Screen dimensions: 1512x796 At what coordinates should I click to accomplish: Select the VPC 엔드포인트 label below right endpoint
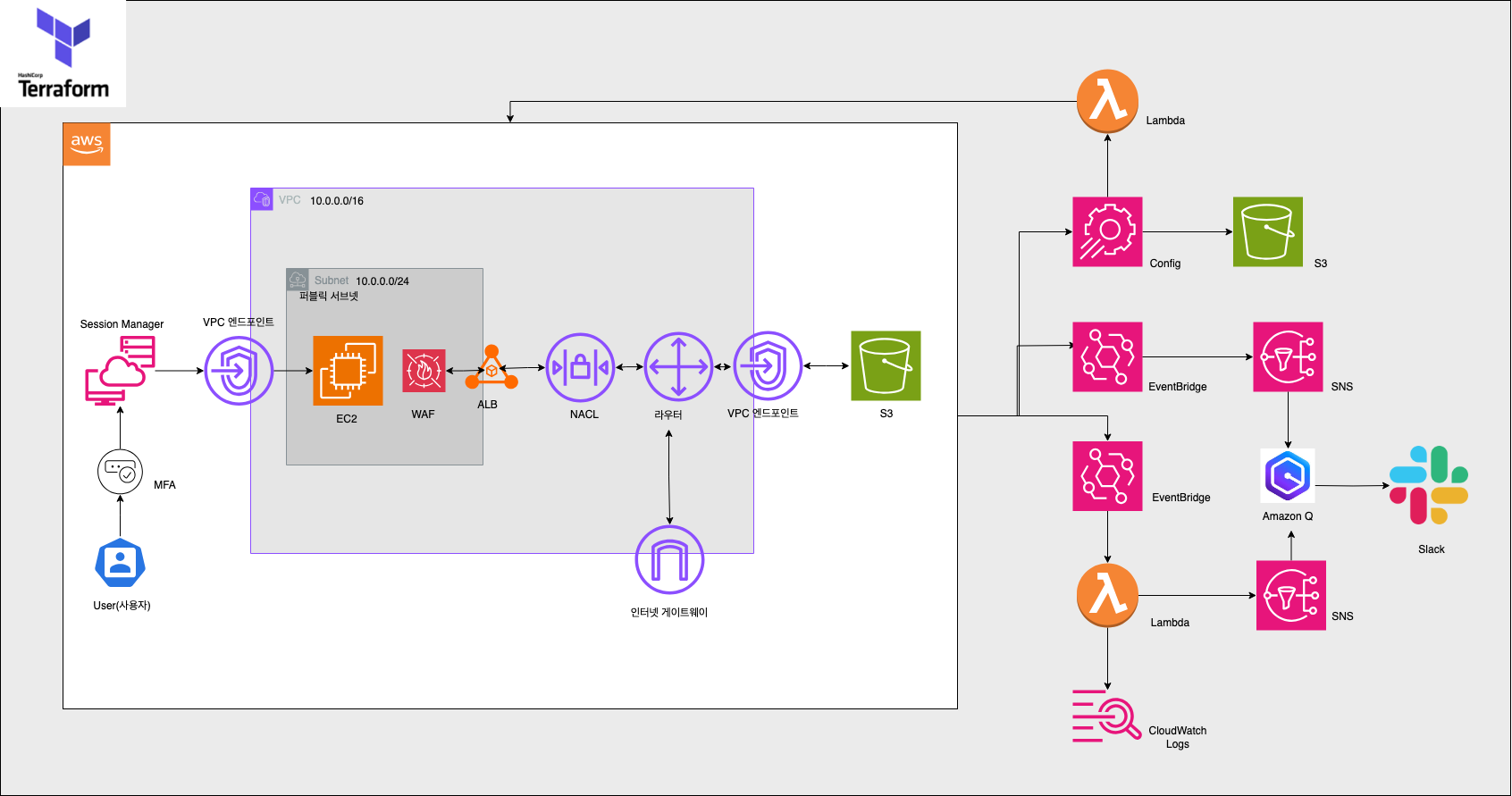point(763,414)
